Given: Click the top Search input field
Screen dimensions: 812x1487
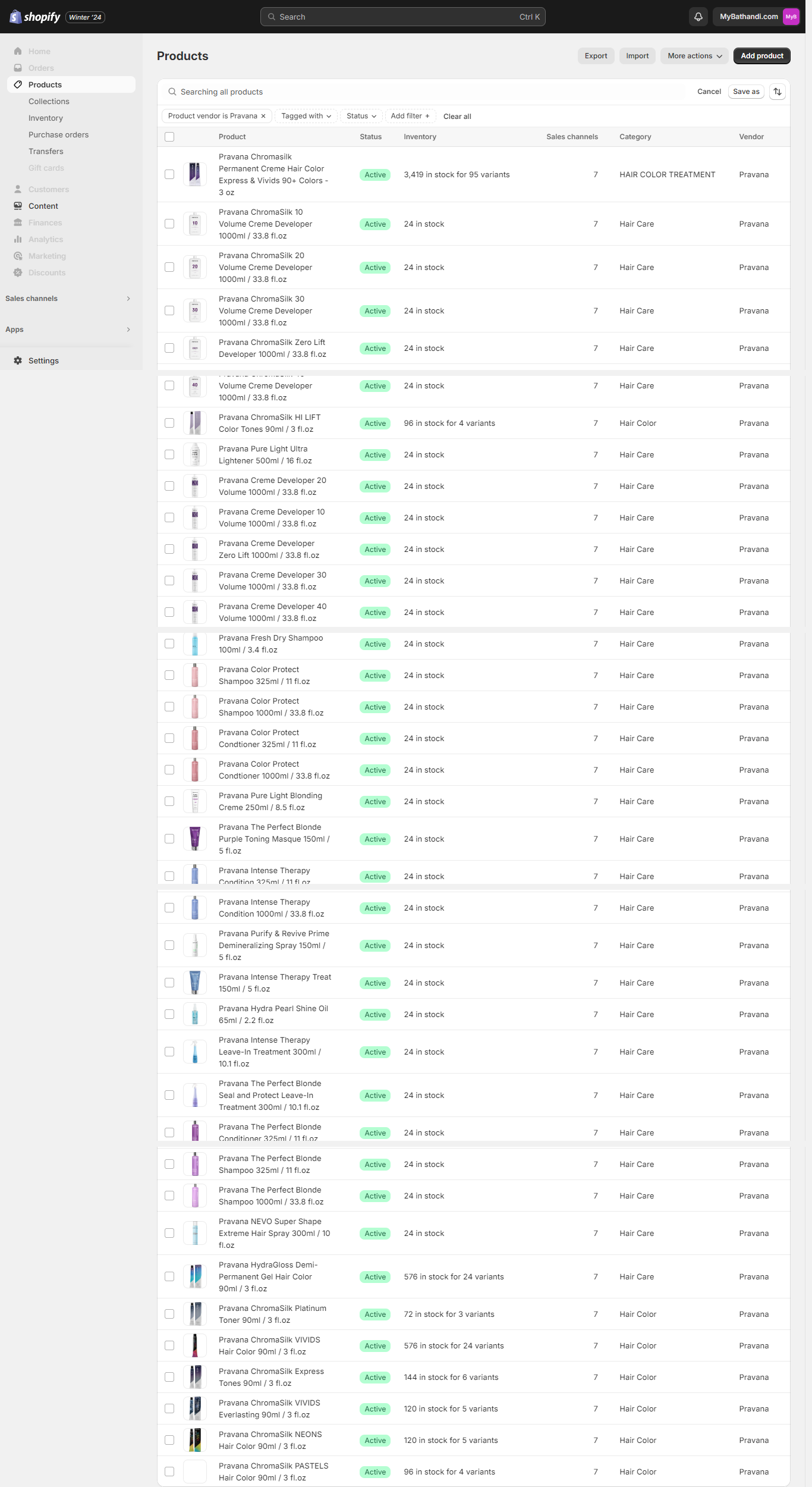Looking at the screenshot, I should 402,17.
